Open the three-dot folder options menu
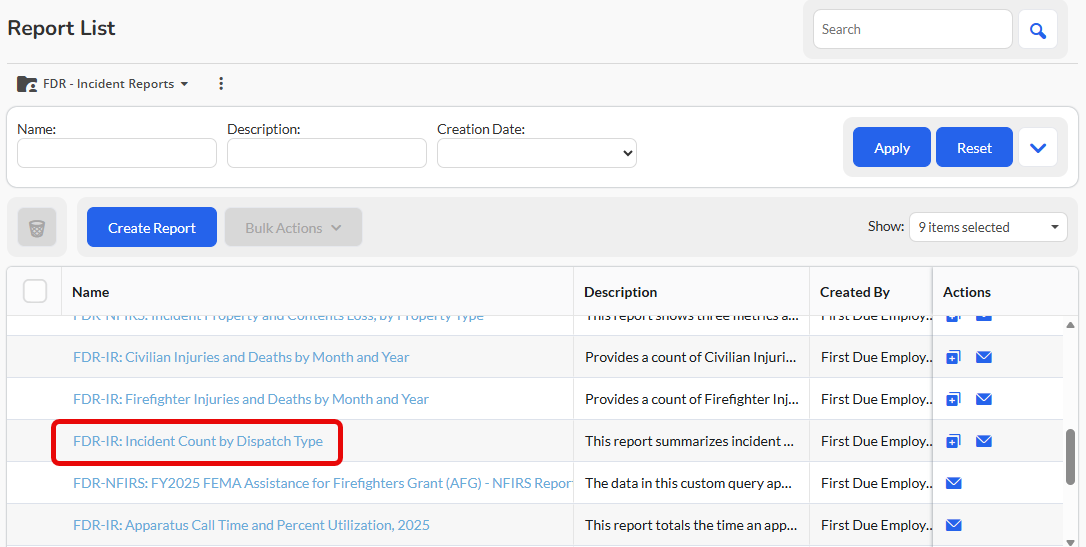 pyautogui.click(x=221, y=84)
